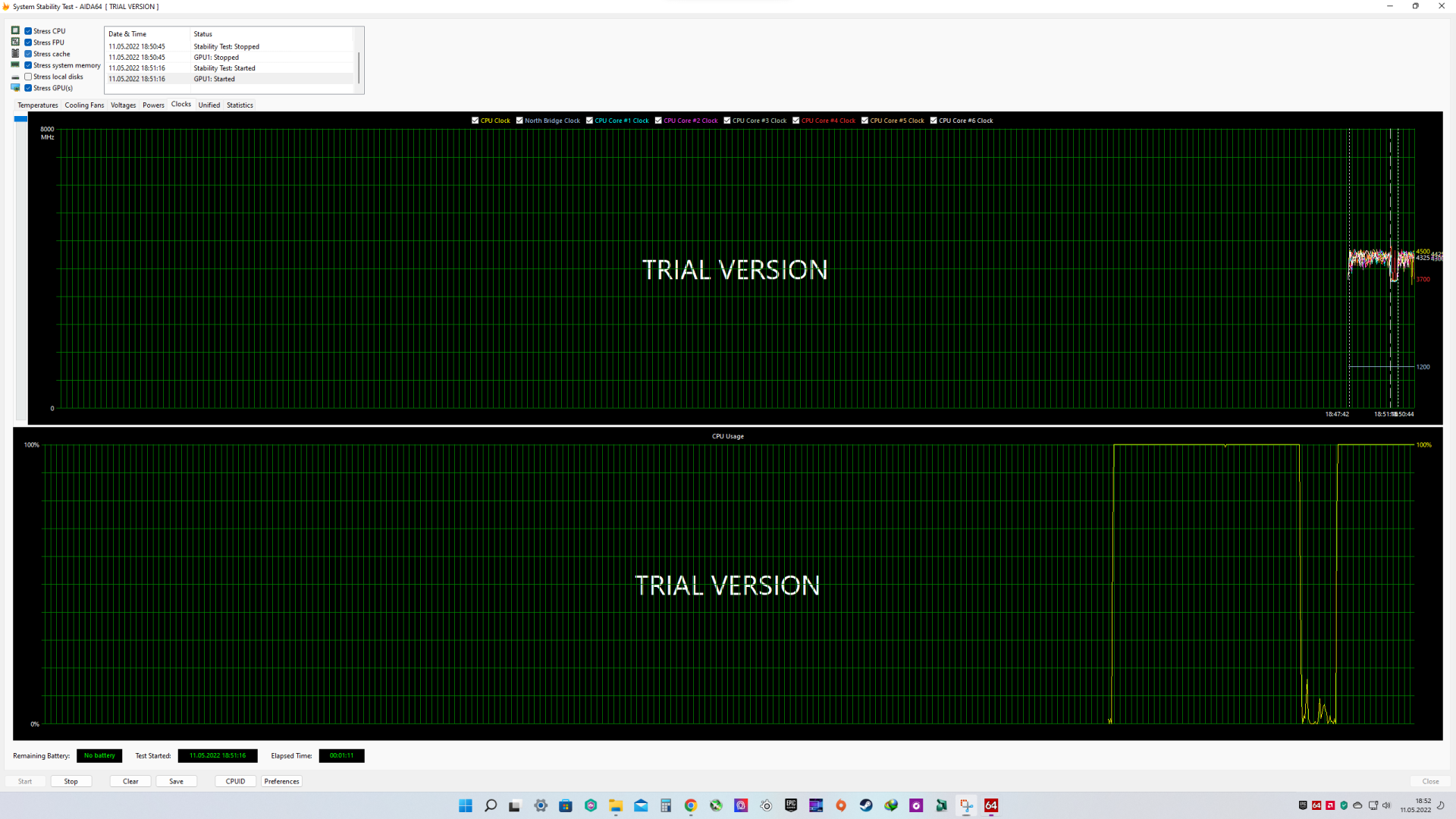Click the CPUID button
Viewport: 1456px width, 819px height.
(235, 781)
